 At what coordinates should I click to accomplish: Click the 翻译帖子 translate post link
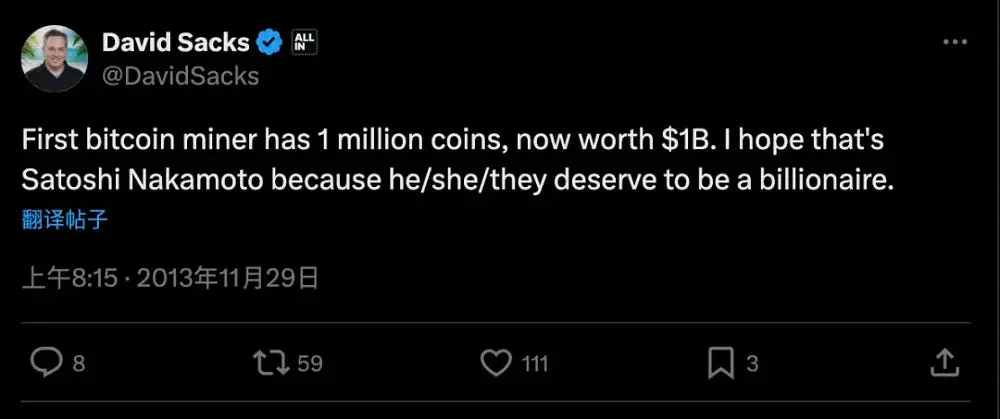click(x=64, y=219)
